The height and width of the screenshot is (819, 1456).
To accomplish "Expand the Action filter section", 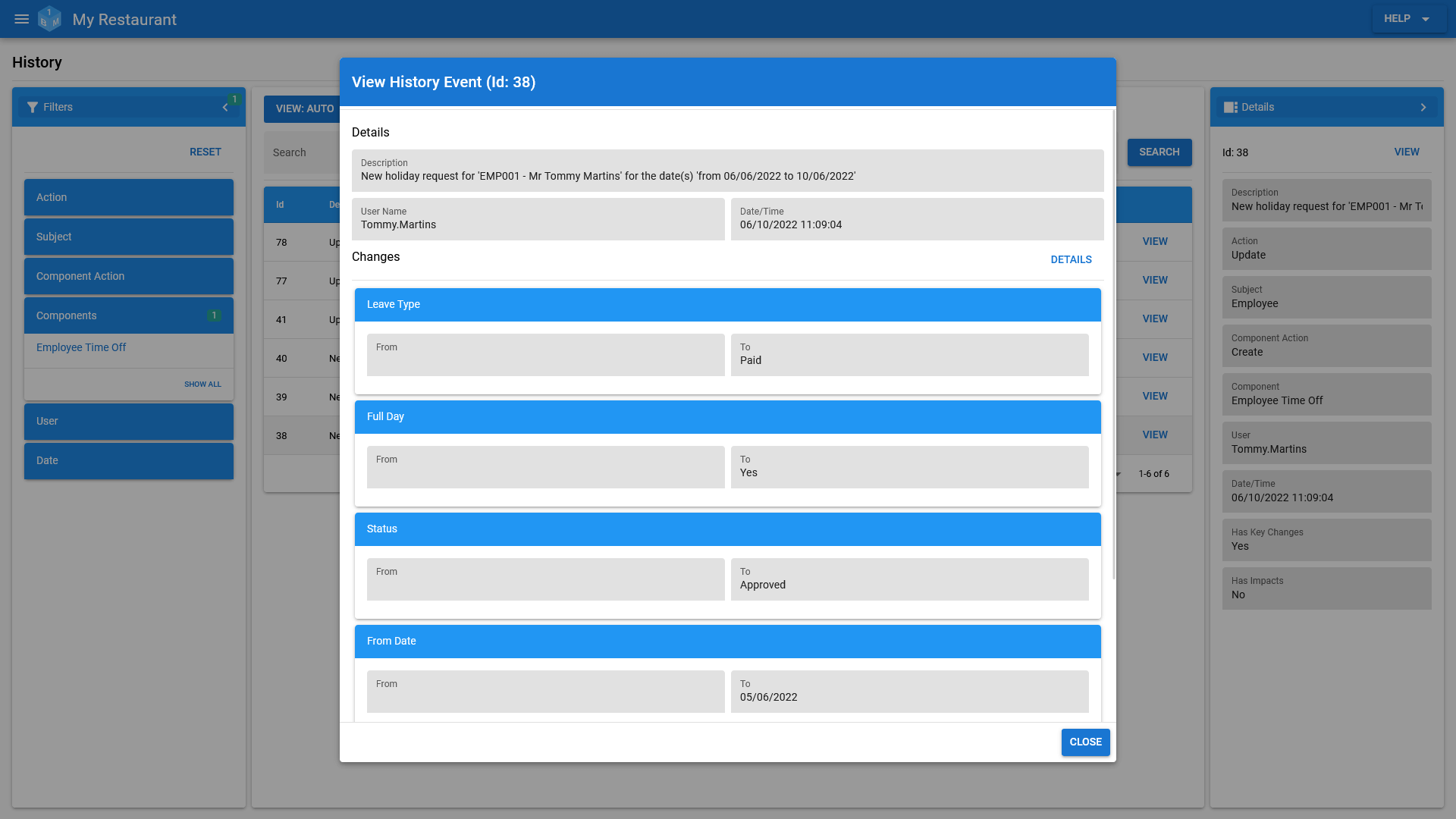I will click(129, 197).
